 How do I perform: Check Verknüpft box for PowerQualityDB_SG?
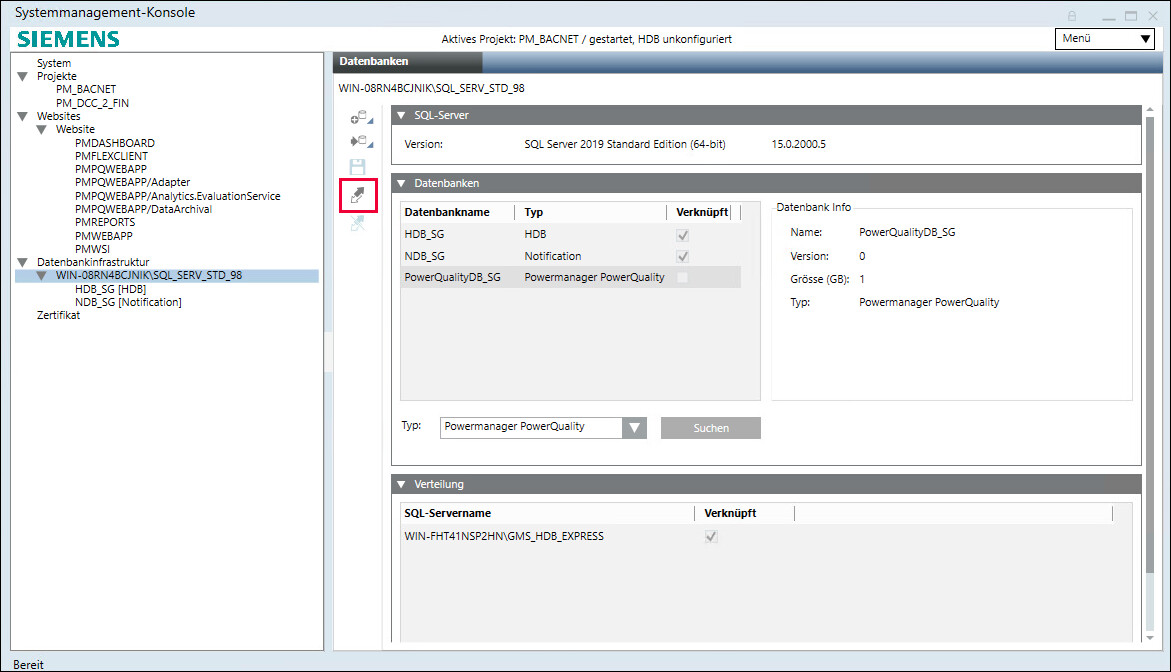(x=683, y=277)
